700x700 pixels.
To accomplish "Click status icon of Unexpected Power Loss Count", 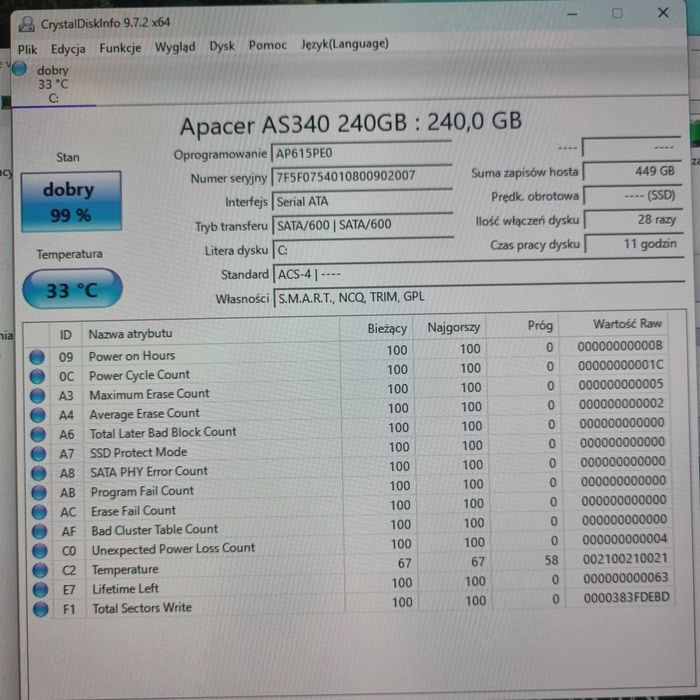I will (x=40, y=551).
